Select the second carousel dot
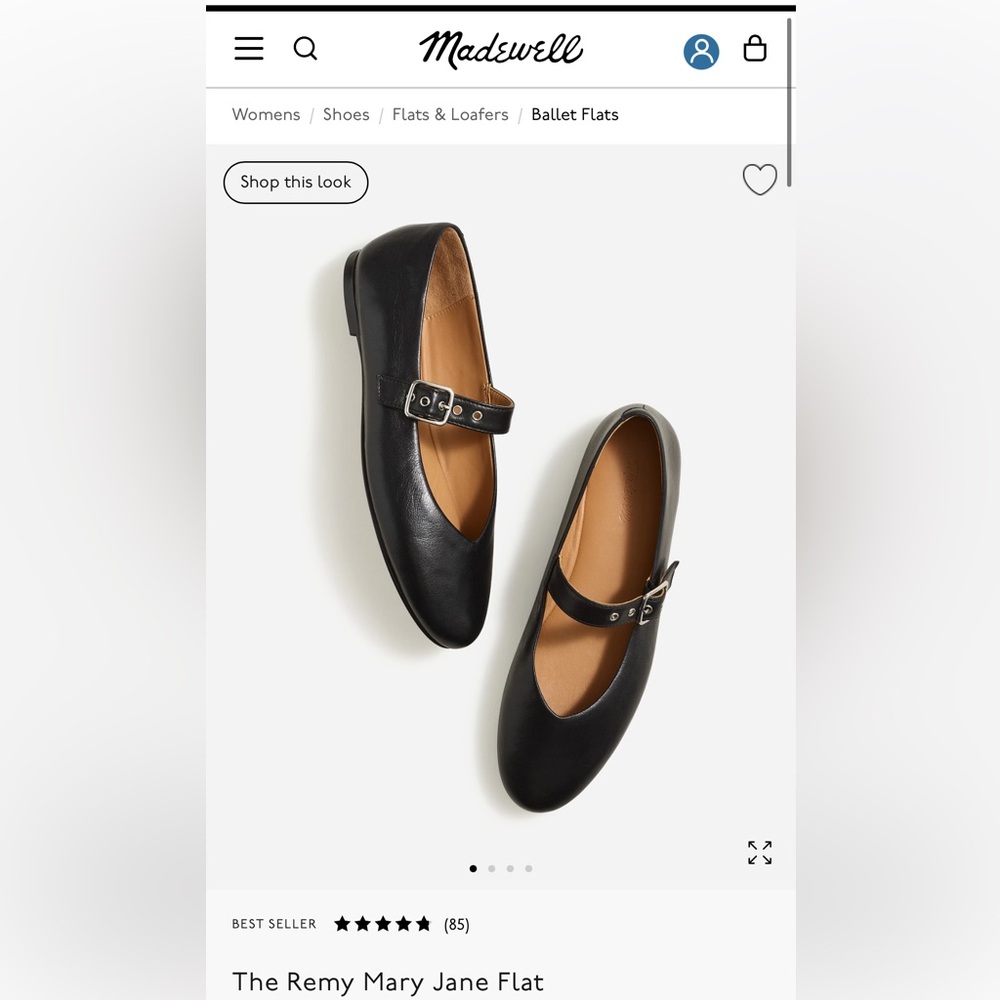 pyautogui.click(x=491, y=868)
